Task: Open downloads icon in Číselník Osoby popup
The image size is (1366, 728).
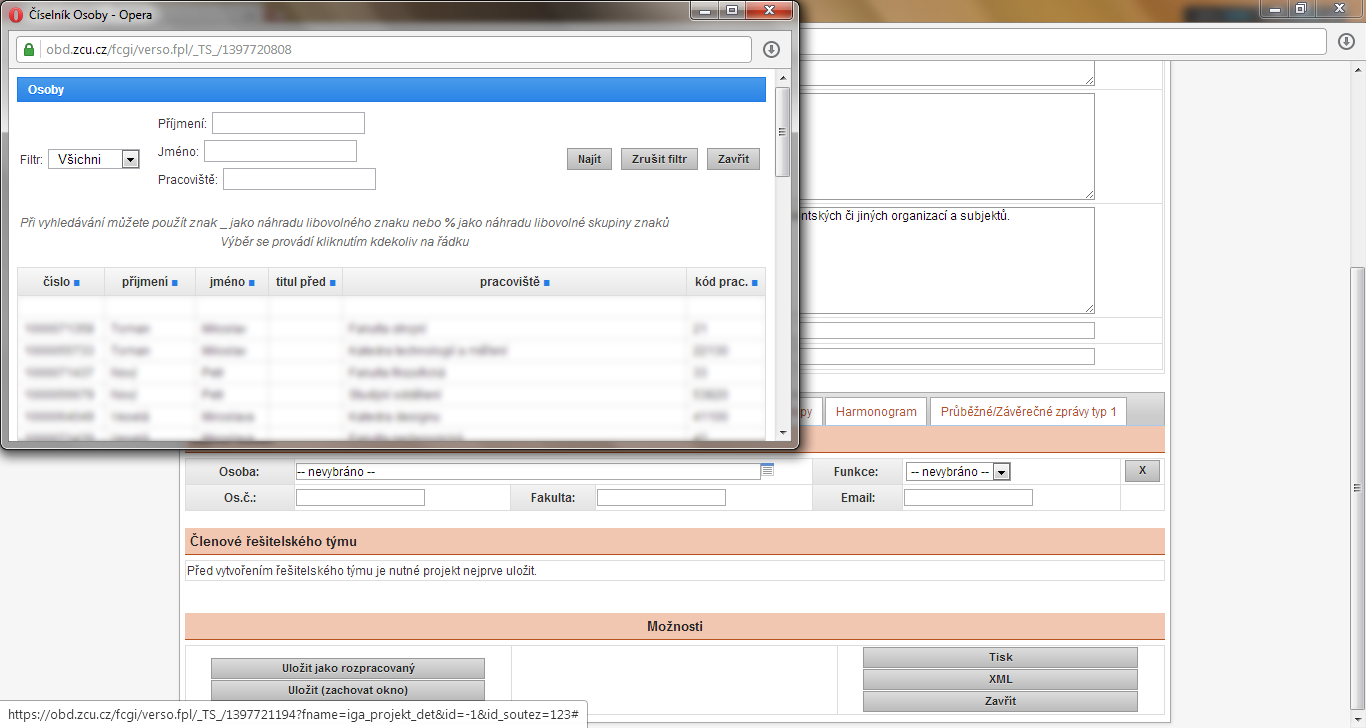Action: tap(771, 49)
